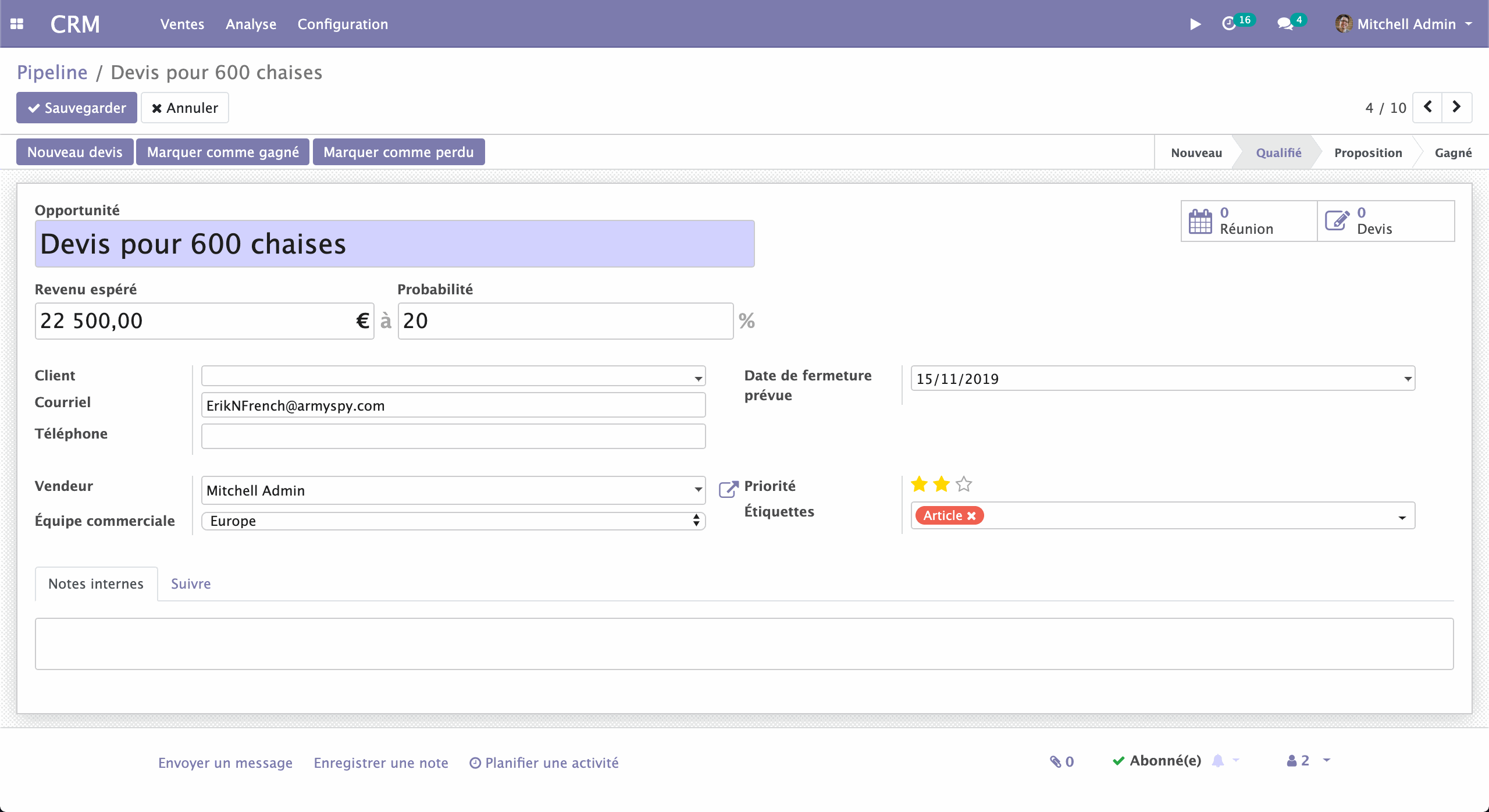Open the Réunion calendar smart button
1489x812 pixels.
(x=1248, y=221)
